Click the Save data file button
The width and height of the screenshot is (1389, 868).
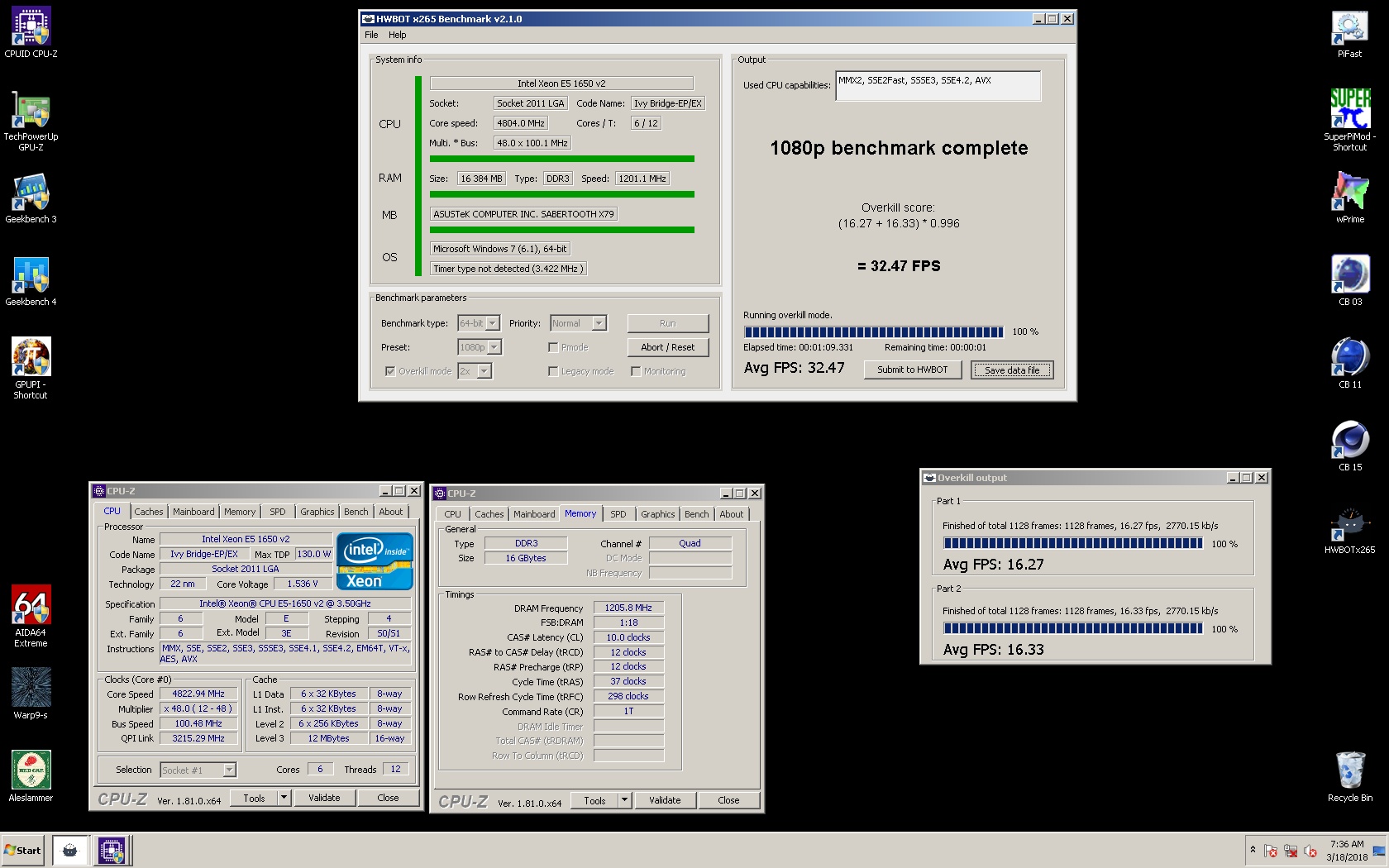coord(1012,370)
